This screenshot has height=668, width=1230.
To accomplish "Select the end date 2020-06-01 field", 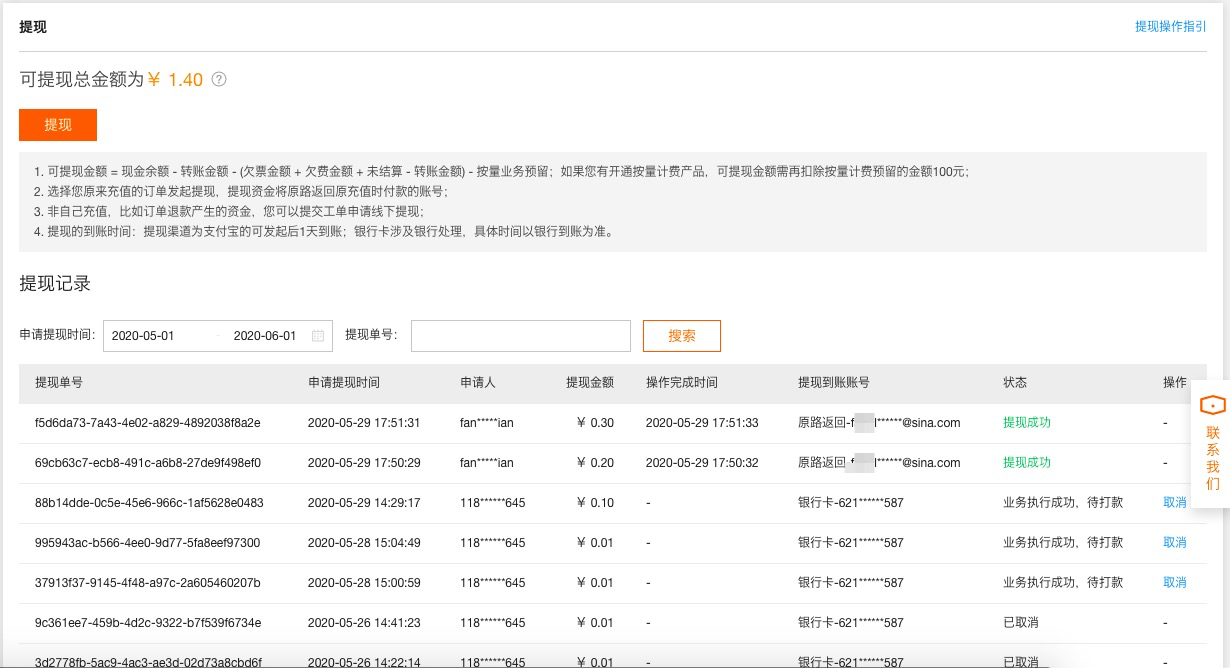I will point(265,336).
